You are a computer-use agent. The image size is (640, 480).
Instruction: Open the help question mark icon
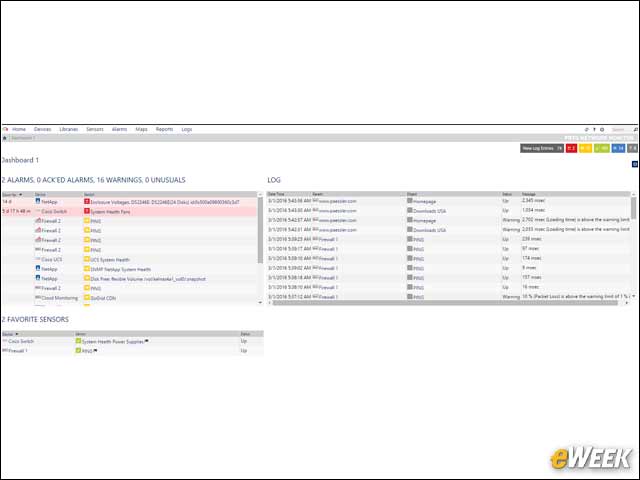(594, 129)
